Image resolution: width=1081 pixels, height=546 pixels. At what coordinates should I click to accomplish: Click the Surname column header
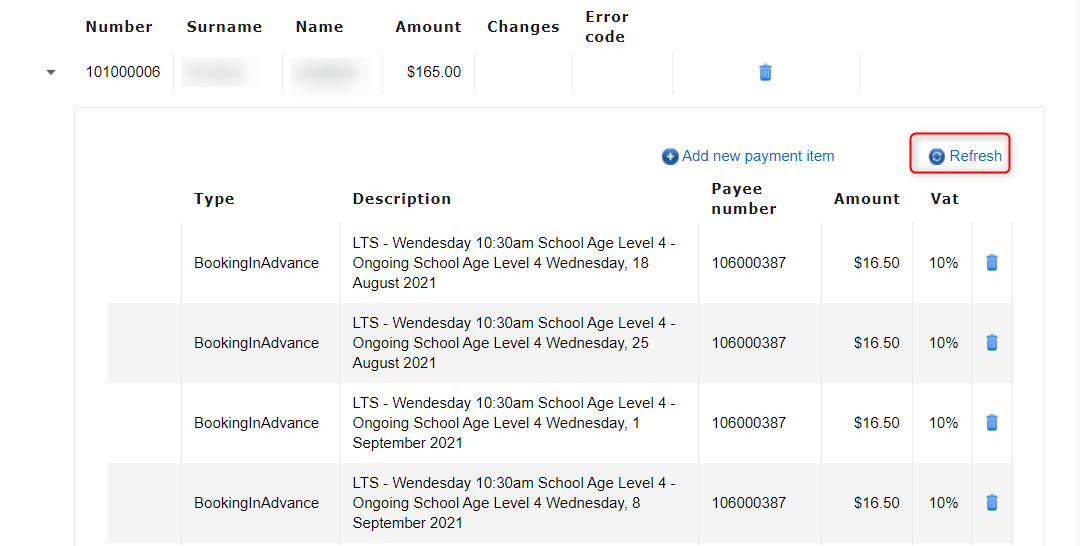coord(224,27)
